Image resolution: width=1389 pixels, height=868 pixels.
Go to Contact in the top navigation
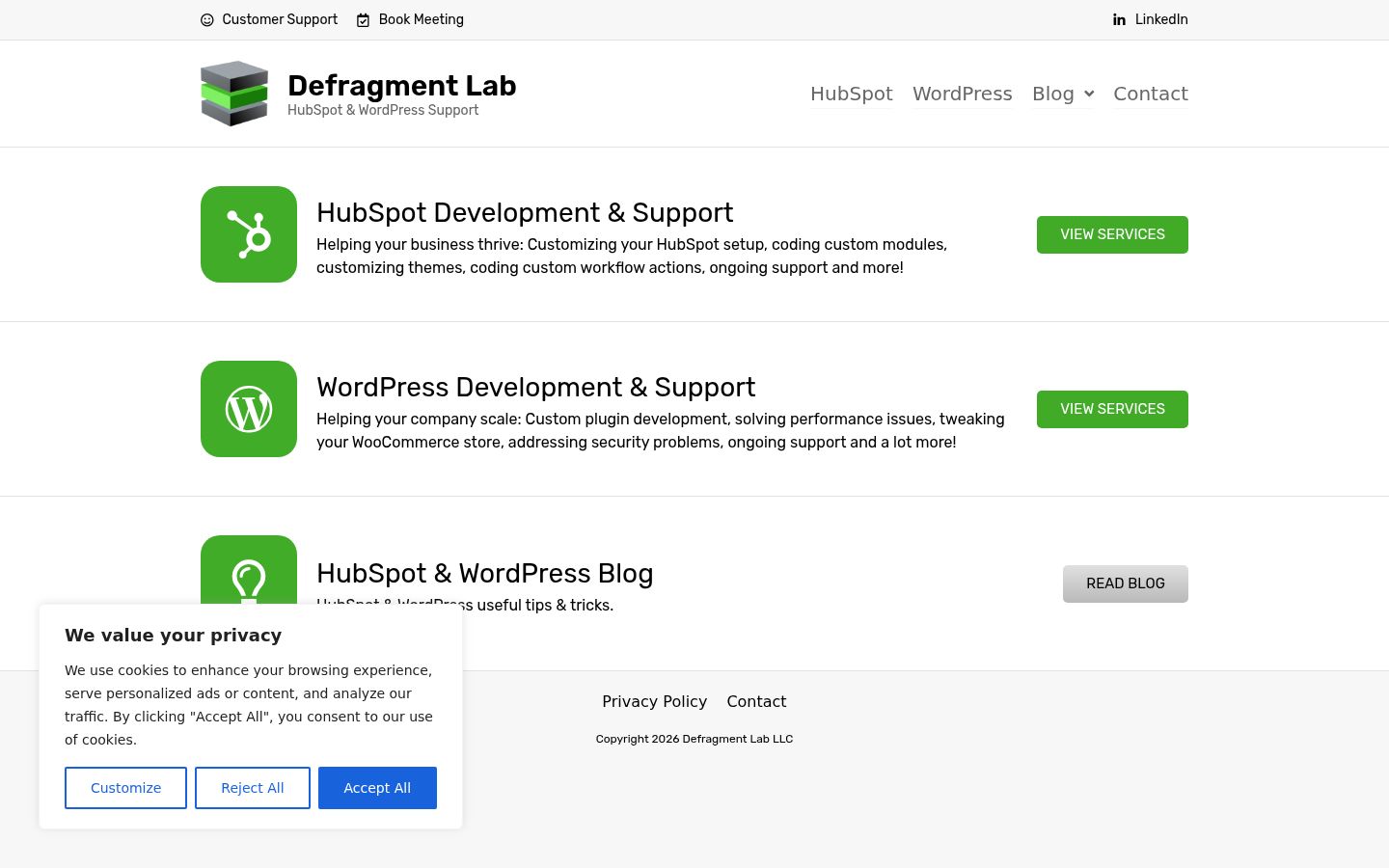(1151, 94)
